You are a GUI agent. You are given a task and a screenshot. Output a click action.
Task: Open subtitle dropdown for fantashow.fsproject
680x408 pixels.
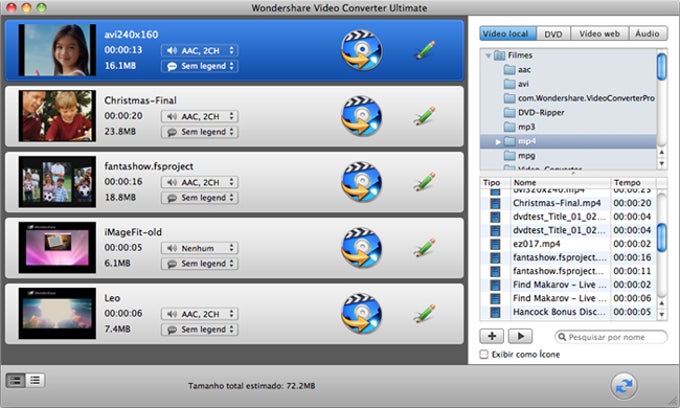point(199,198)
